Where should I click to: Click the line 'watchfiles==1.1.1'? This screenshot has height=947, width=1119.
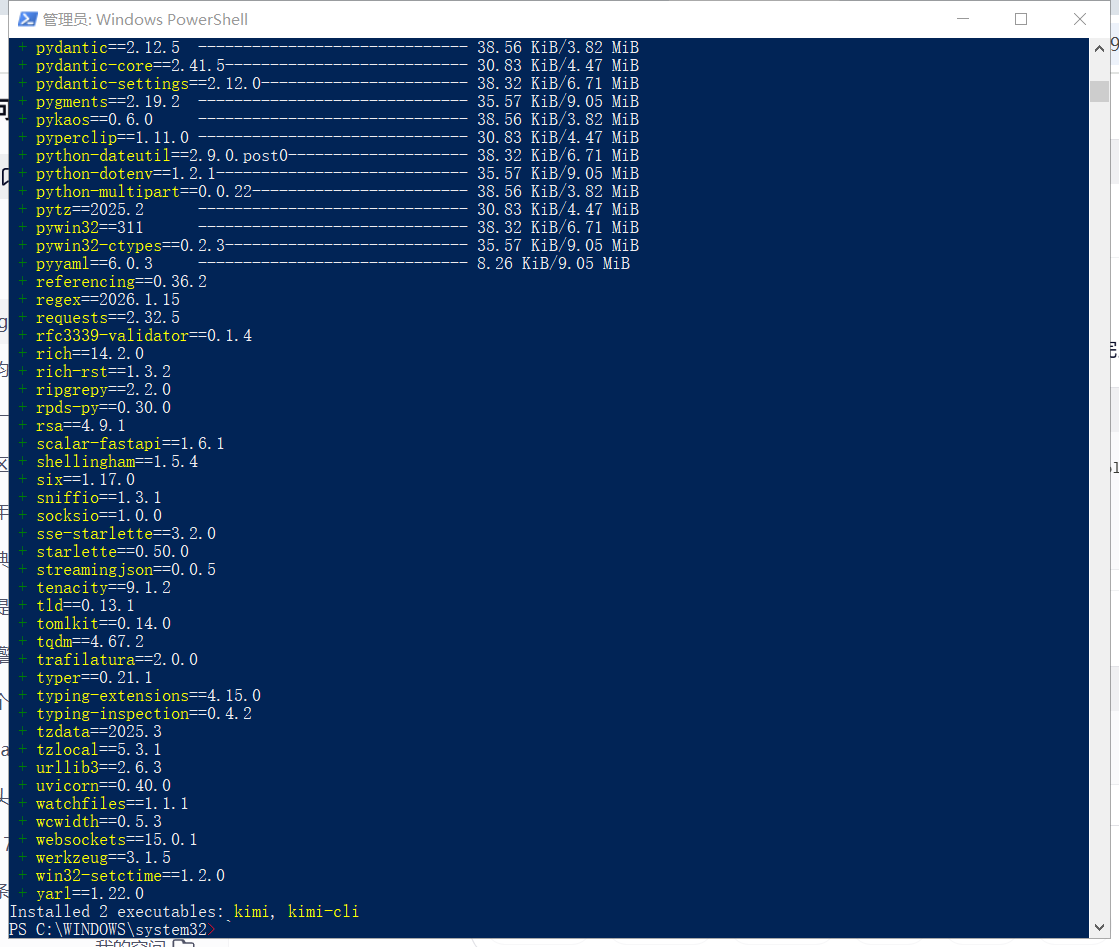click(112, 804)
